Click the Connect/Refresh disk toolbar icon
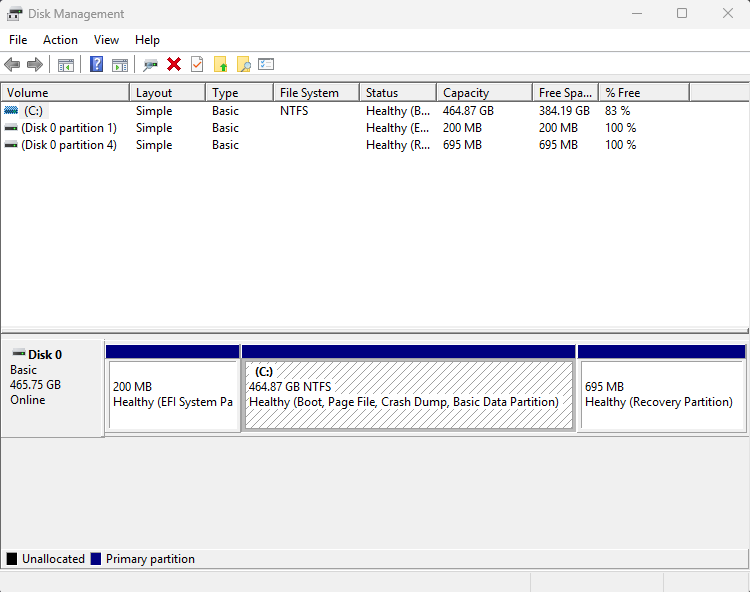Screen dimensions: 750x592 pos(150,65)
